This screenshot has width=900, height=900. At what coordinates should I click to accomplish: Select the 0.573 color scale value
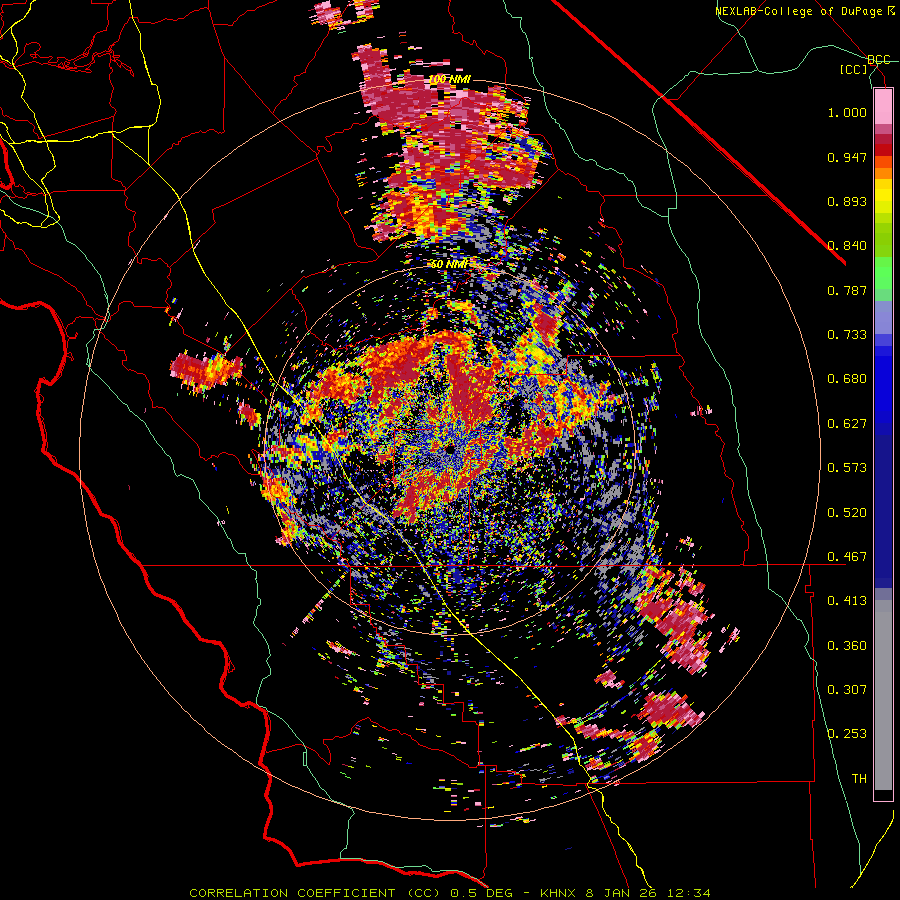[x=847, y=468]
